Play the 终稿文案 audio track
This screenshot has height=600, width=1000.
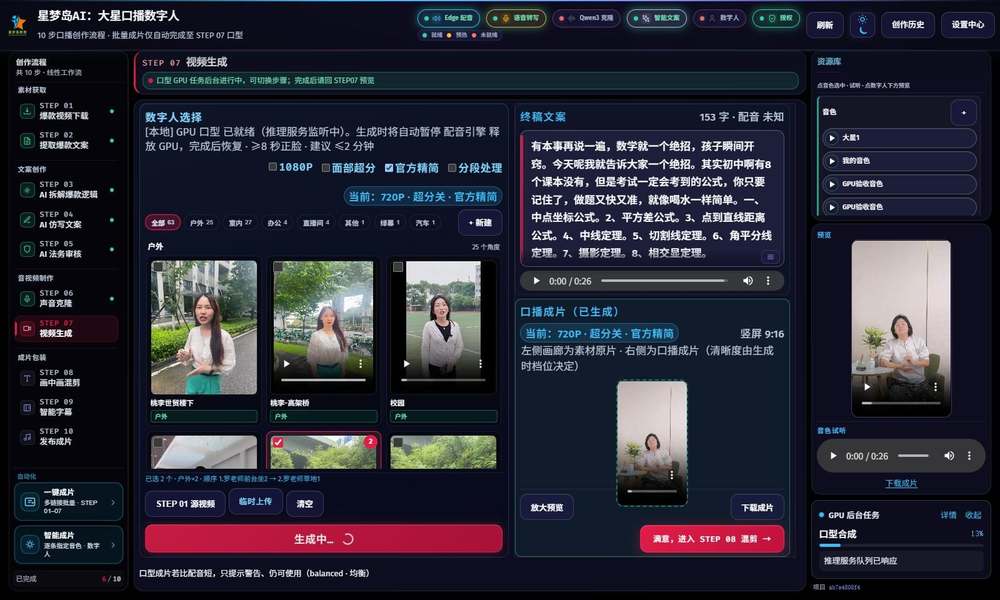tap(536, 281)
